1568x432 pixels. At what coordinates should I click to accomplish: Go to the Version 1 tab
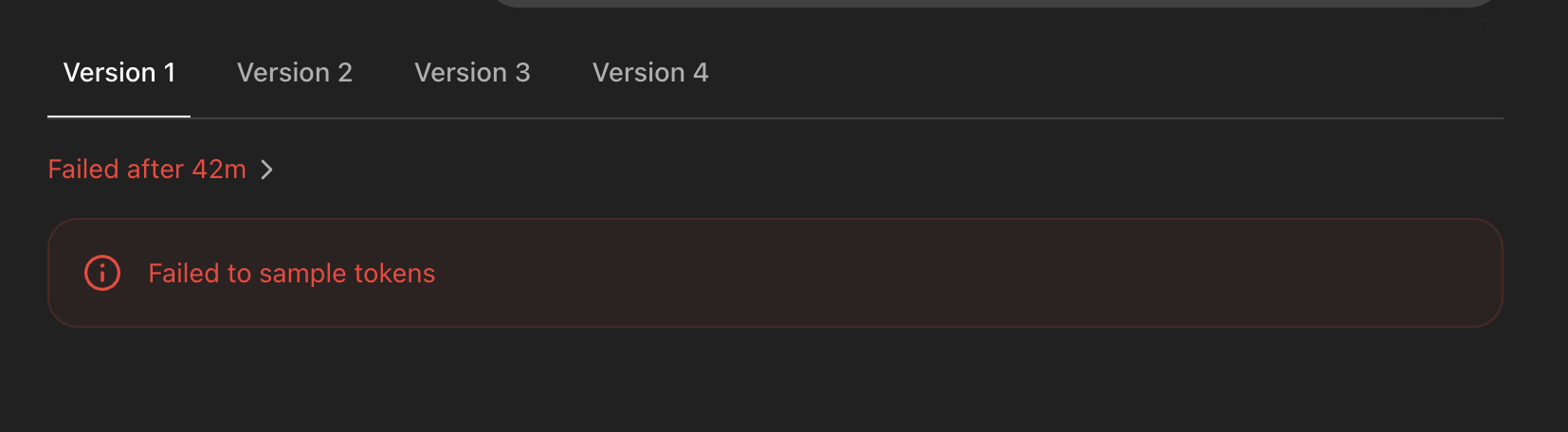coord(119,73)
